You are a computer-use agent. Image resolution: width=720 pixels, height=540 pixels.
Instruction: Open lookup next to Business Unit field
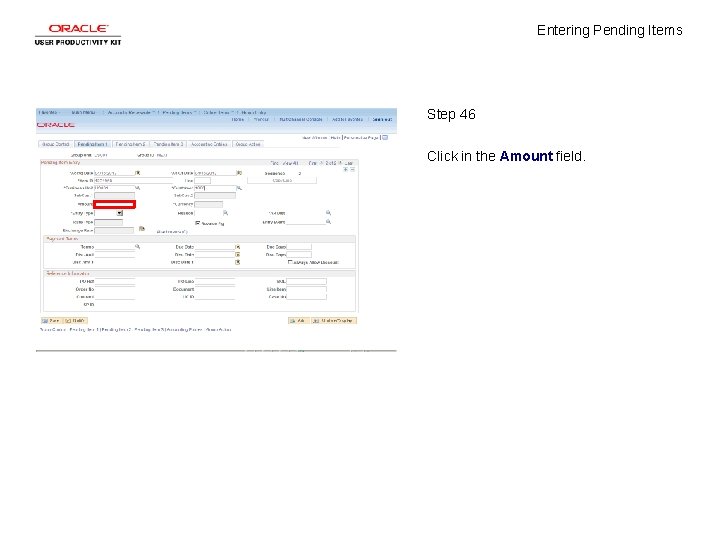point(137,188)
